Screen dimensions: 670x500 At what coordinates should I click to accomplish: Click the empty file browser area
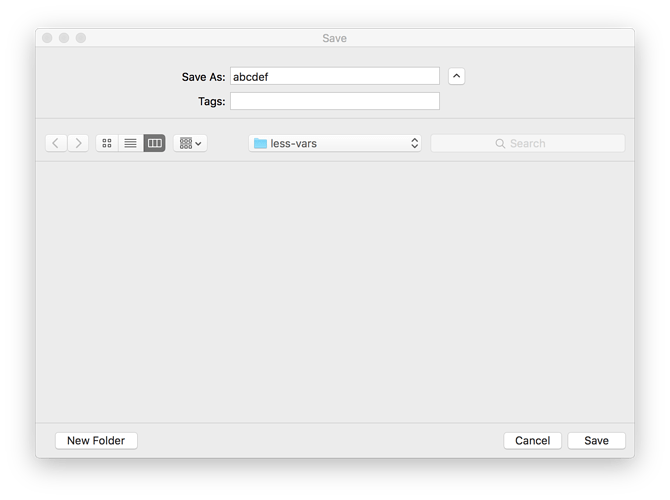[x=334, y=290]
